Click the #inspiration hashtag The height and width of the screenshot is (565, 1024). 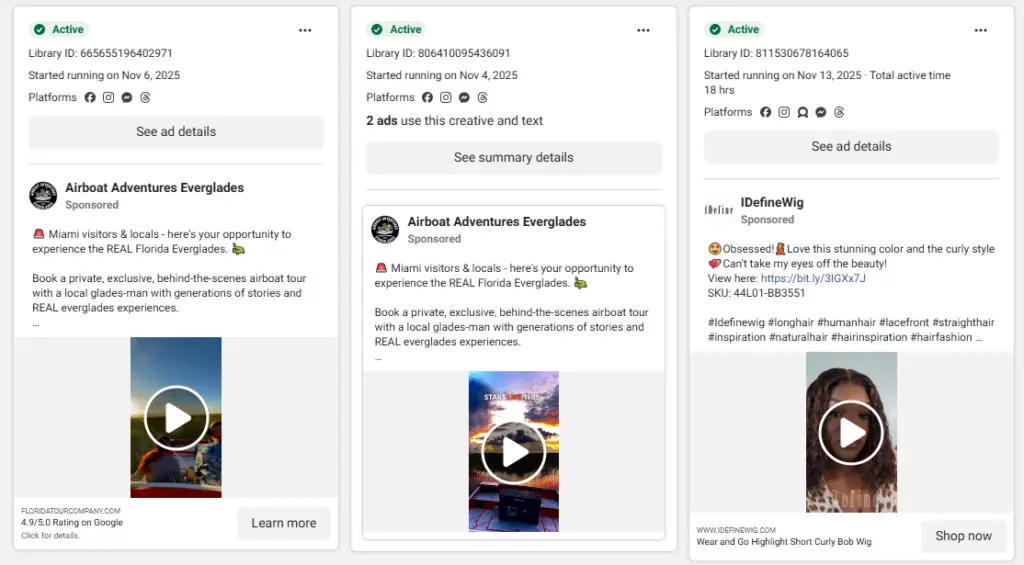737,337
